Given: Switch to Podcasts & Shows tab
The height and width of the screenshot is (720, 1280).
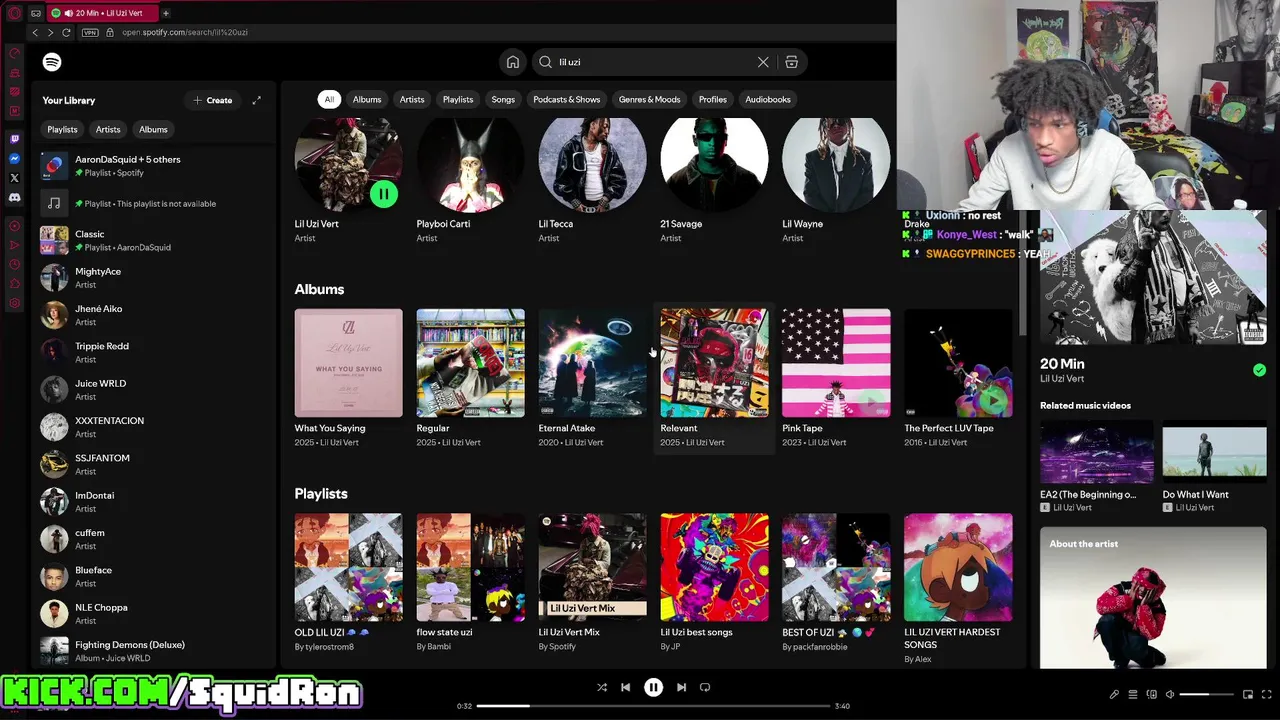Looking at the screenshot, I should (x=567, y=99).
